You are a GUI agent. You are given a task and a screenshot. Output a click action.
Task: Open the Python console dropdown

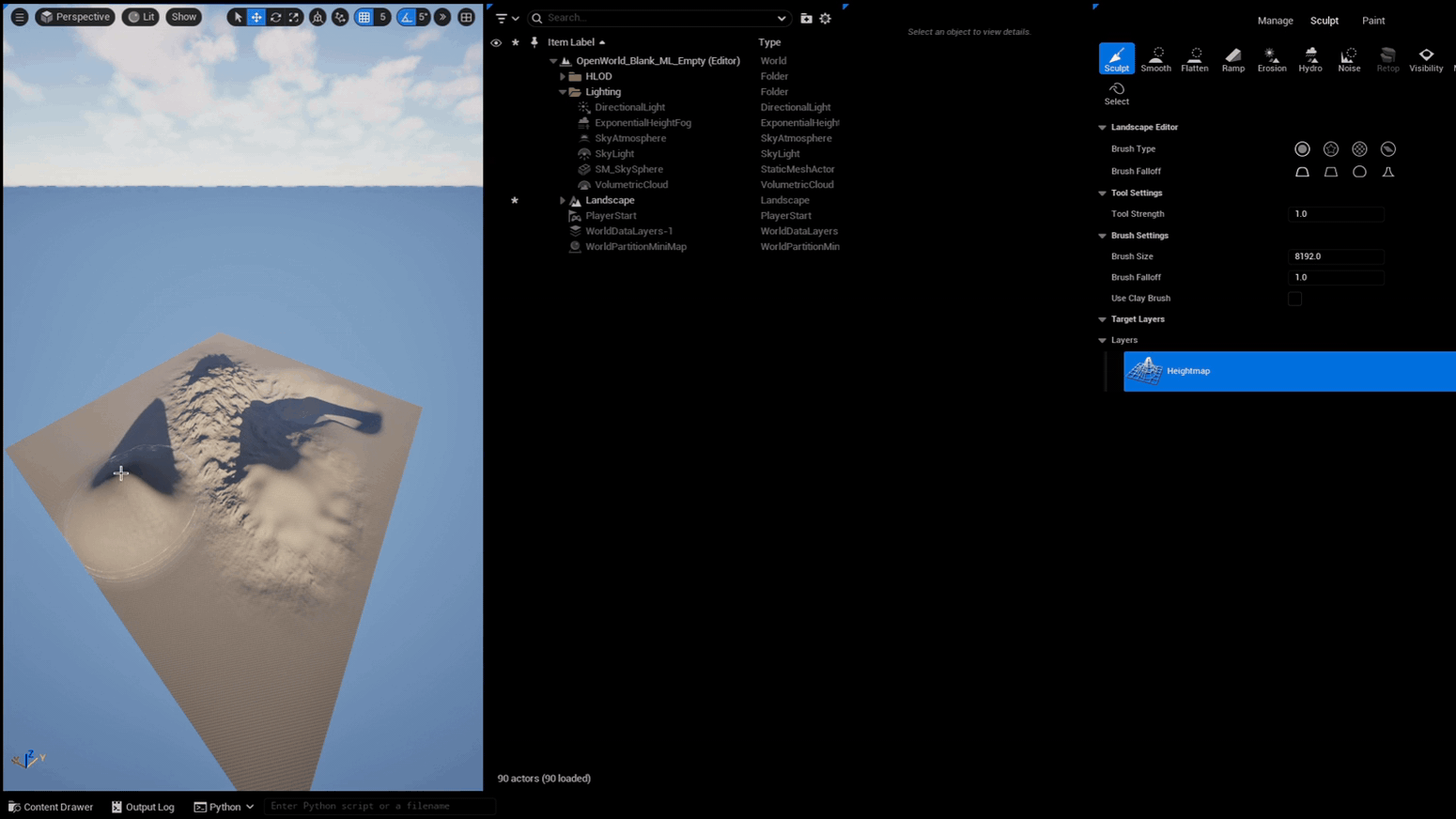[249, 806]
